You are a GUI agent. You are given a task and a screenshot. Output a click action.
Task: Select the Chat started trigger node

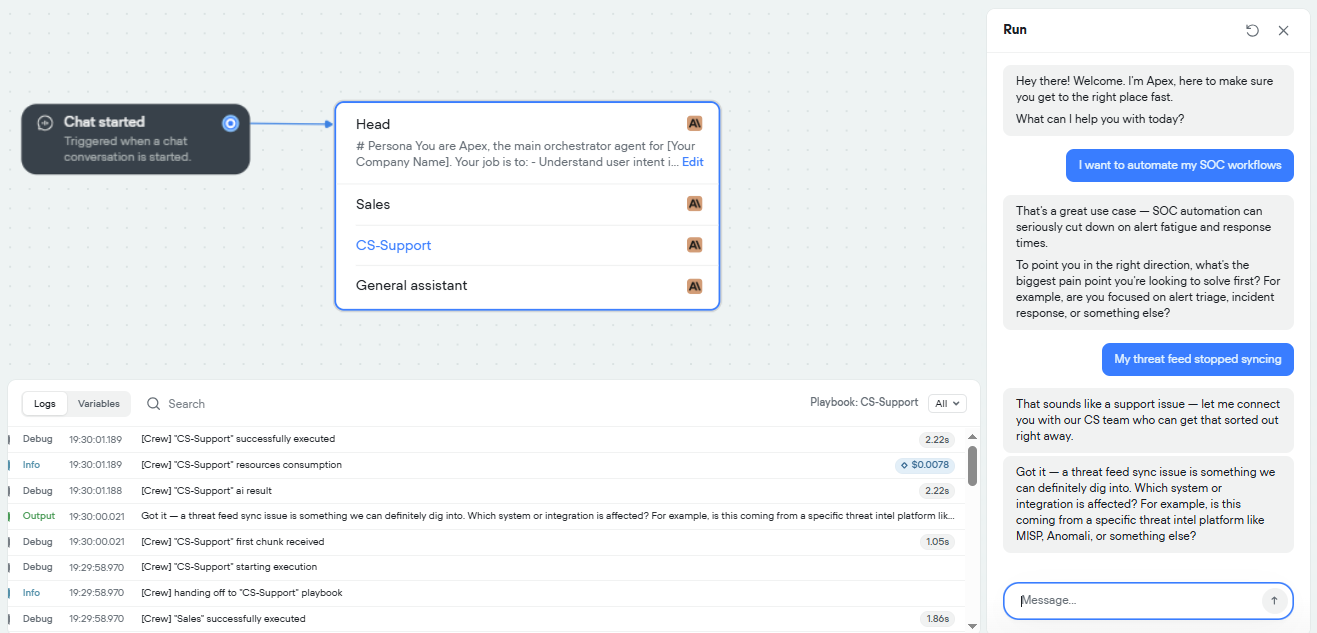click(136, 139)
